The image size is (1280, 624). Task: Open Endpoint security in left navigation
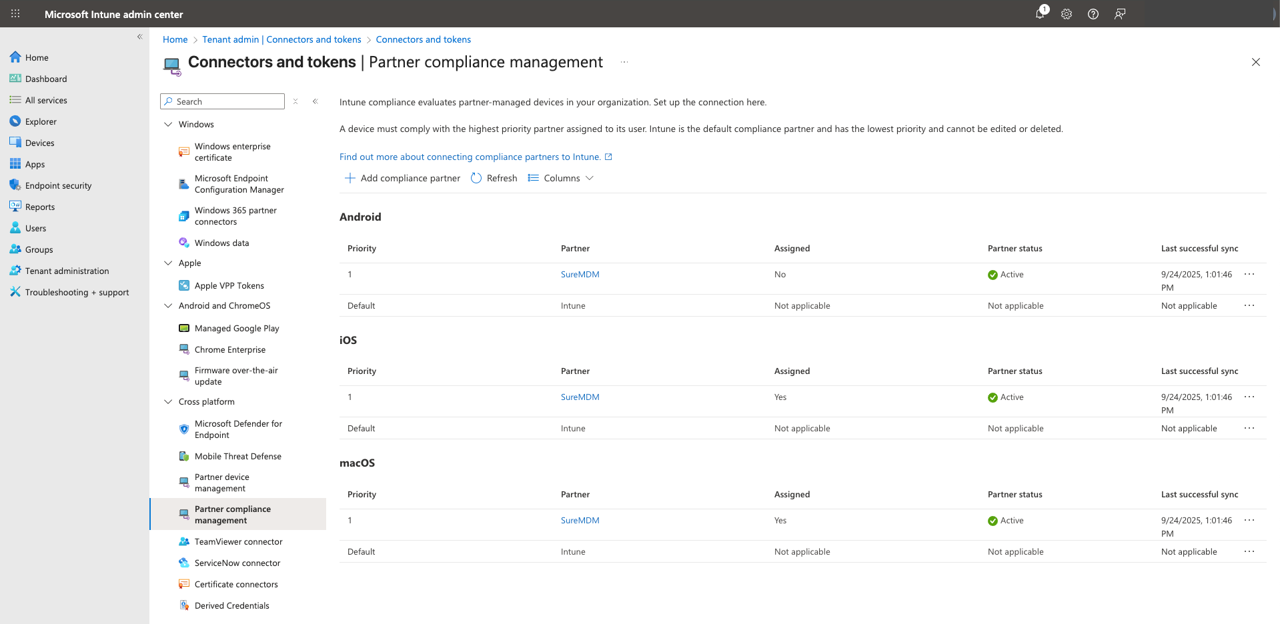pos(58,186)
